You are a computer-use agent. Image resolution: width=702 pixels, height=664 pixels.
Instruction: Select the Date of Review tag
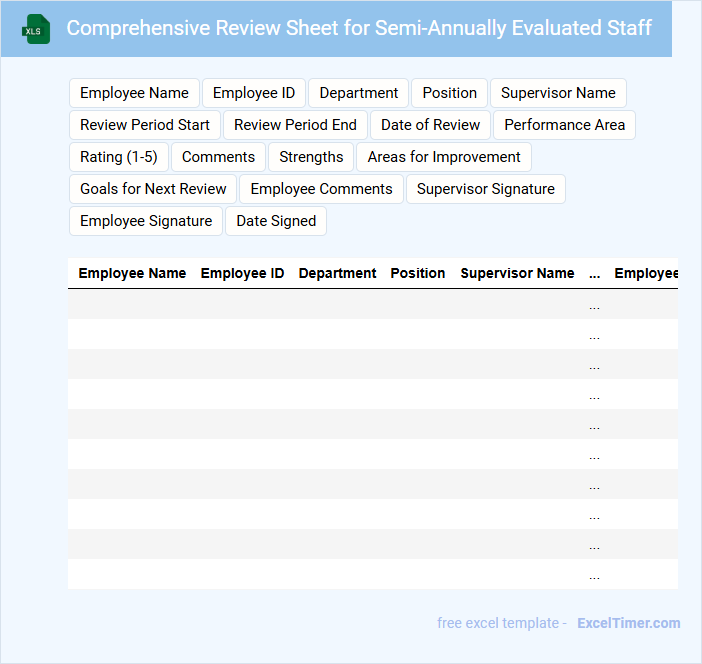(x=430, y=125)
